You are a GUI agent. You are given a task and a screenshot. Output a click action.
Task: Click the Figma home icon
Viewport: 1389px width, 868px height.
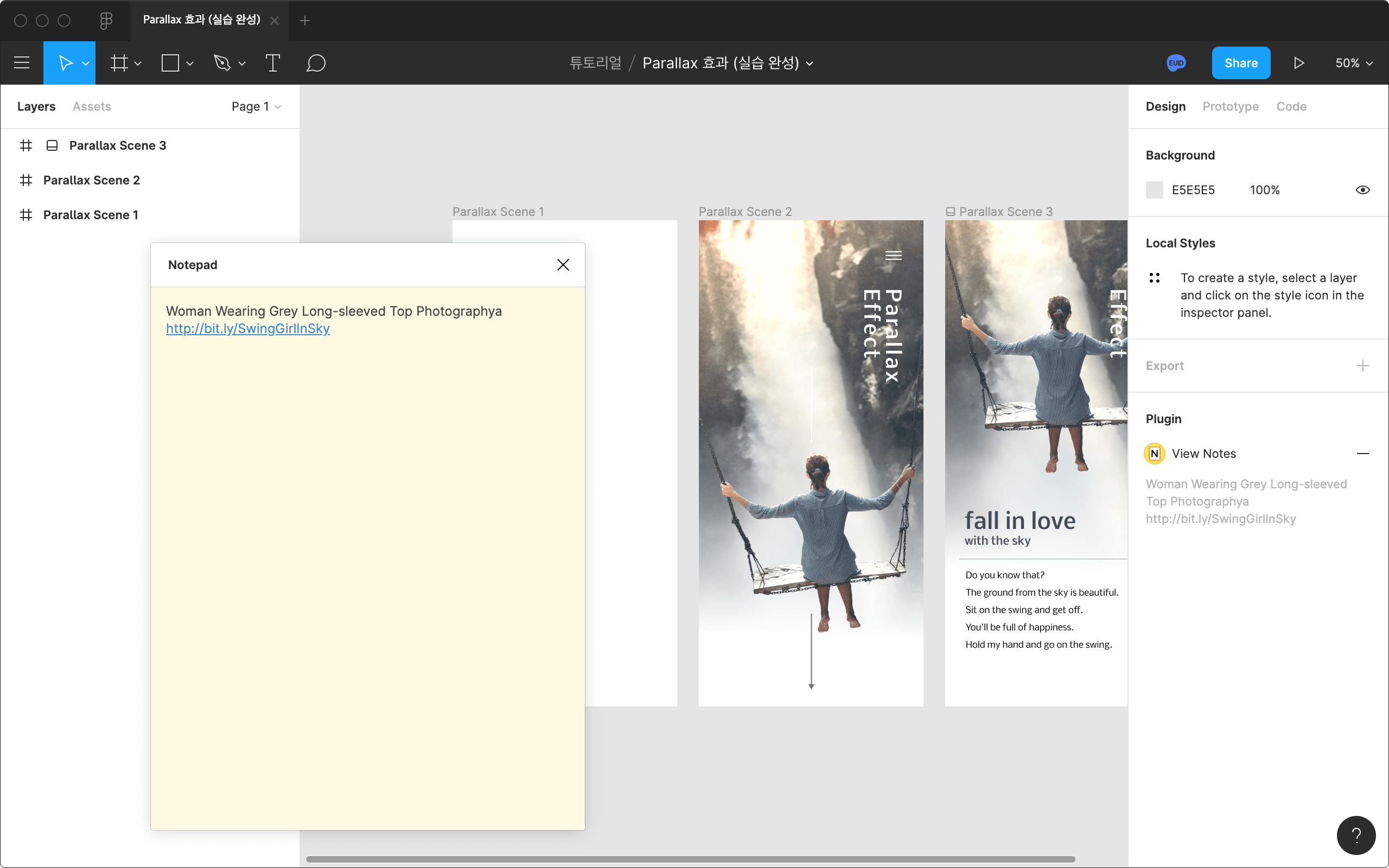coord(106,21)
